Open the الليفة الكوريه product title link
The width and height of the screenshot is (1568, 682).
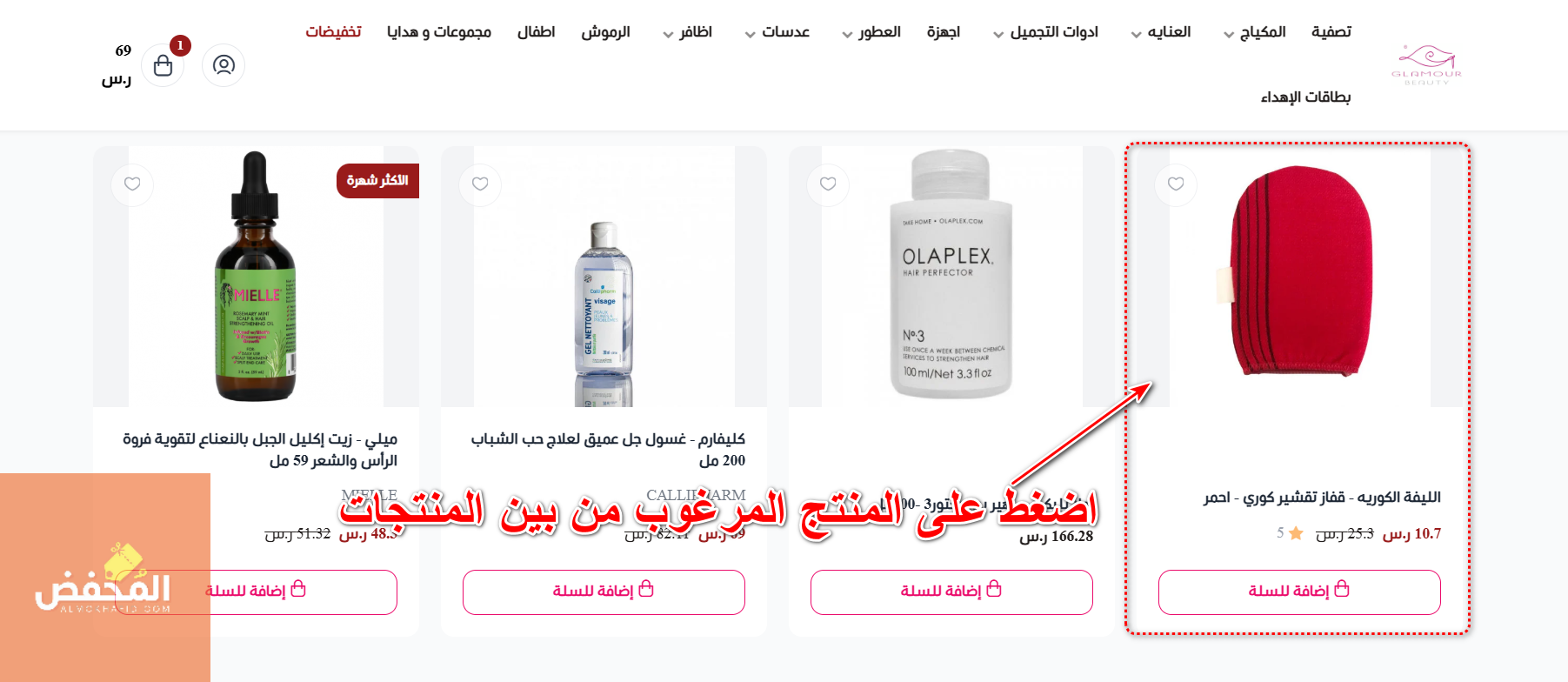(1322, 498)
